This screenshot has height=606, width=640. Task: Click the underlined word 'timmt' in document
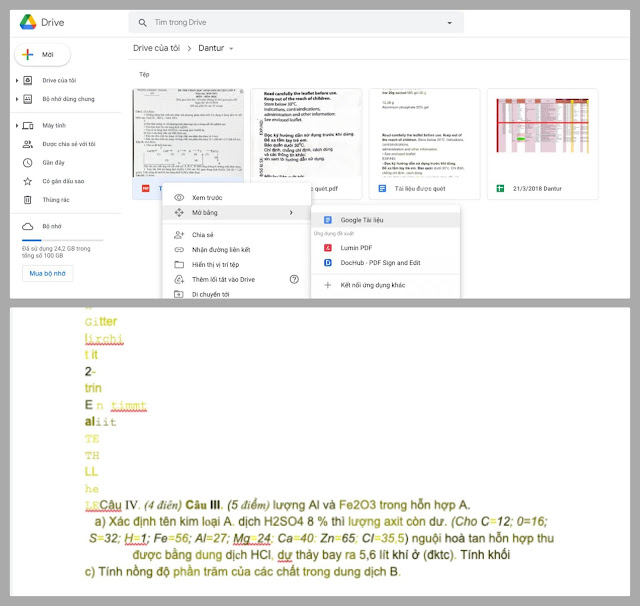coord(129,406)
